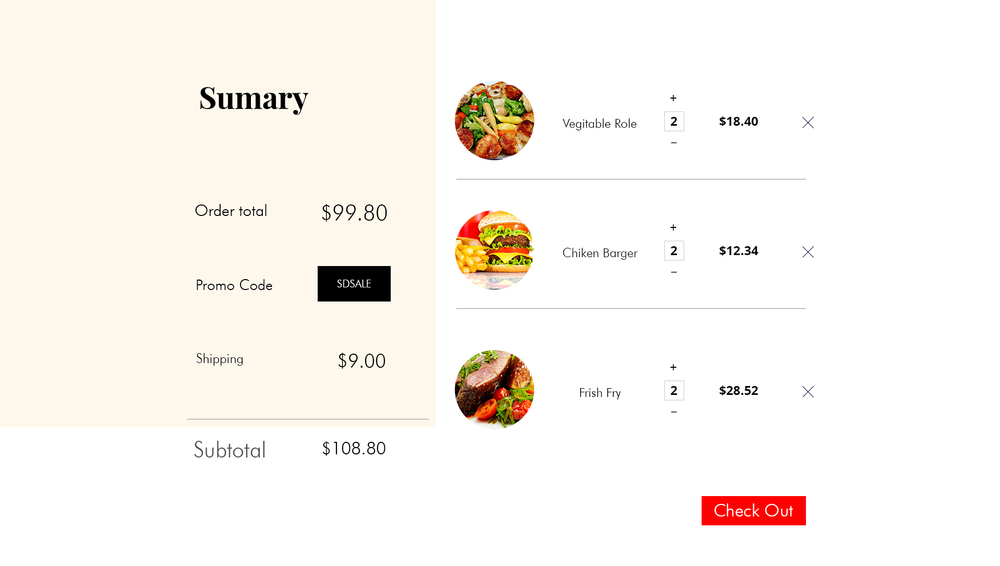Click the Frish Fry item name
1000x566 pixels.
pyautogui.click(x=599, y=393)
